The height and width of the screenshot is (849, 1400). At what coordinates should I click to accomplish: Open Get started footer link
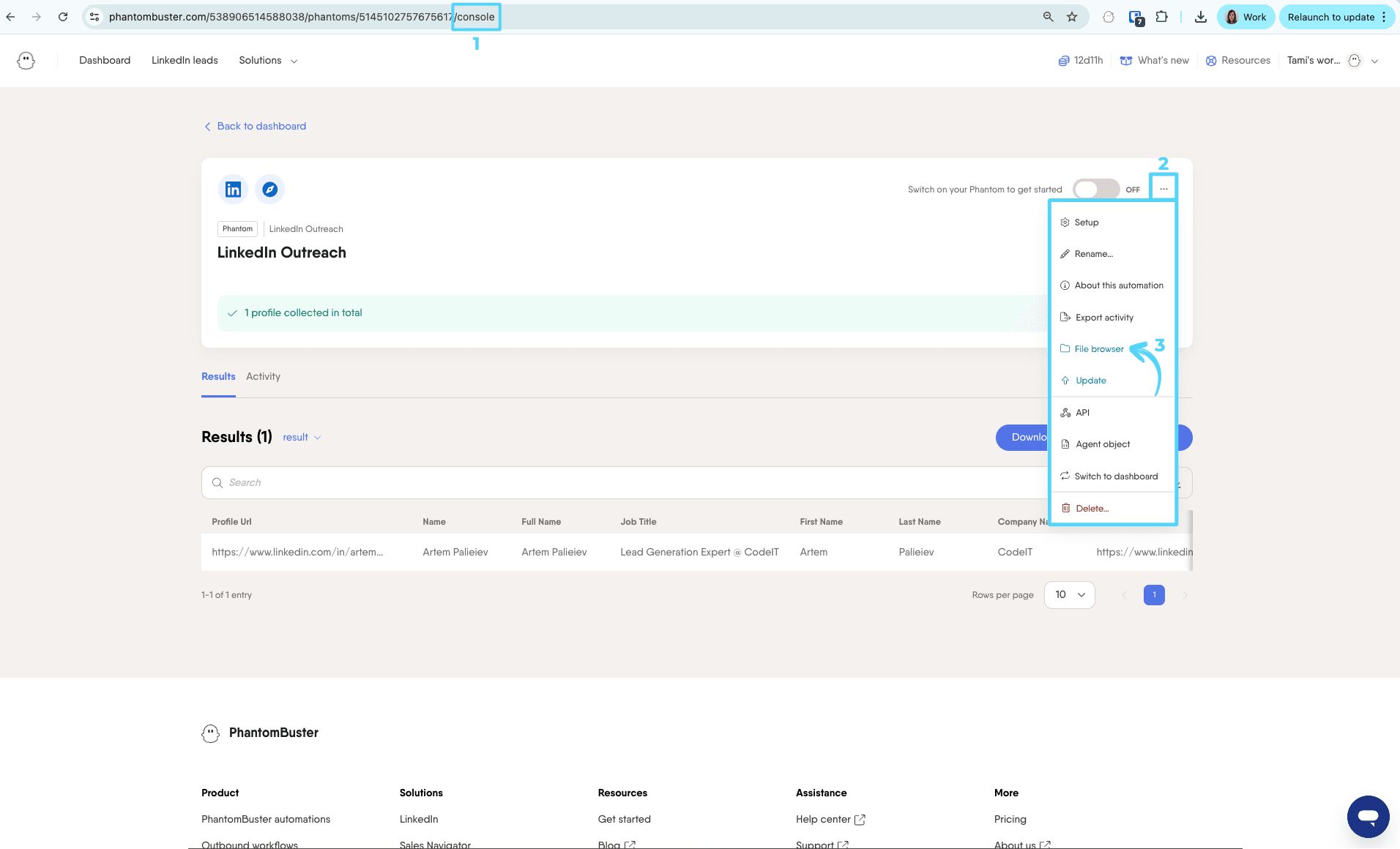click(624, 820)
